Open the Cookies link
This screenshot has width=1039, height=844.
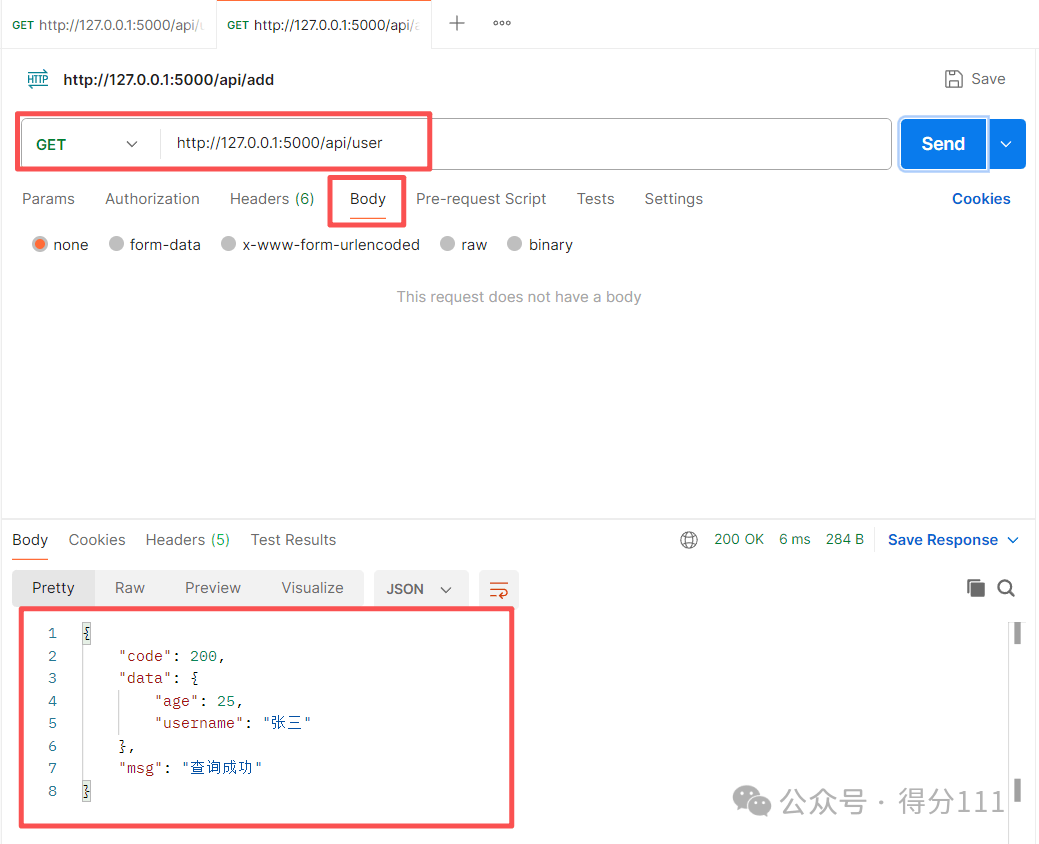pyautogui.click(x=981, y=199)
